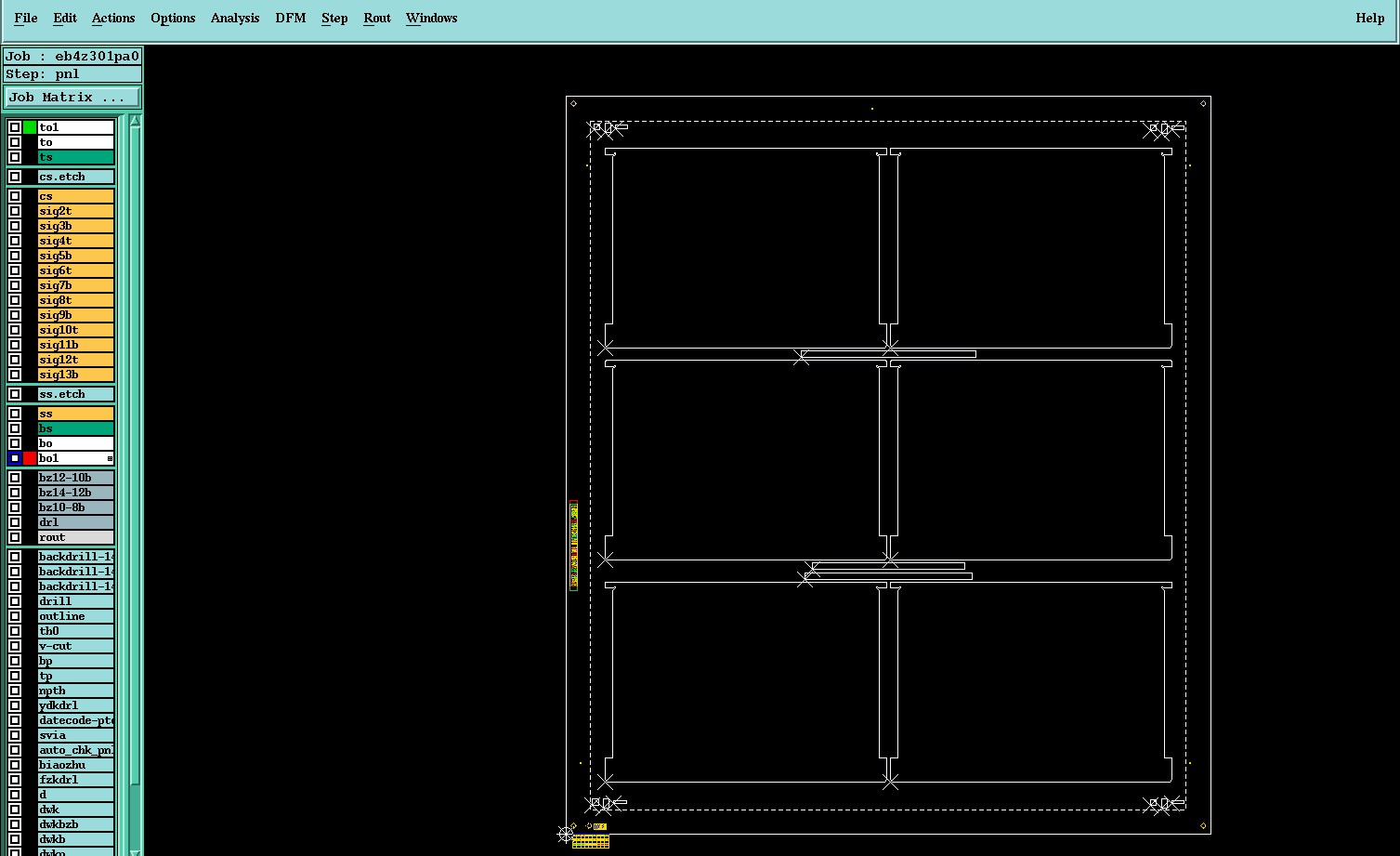Open the Edit menu
This screenshot has width=1400, height=856.
point(64,18)
